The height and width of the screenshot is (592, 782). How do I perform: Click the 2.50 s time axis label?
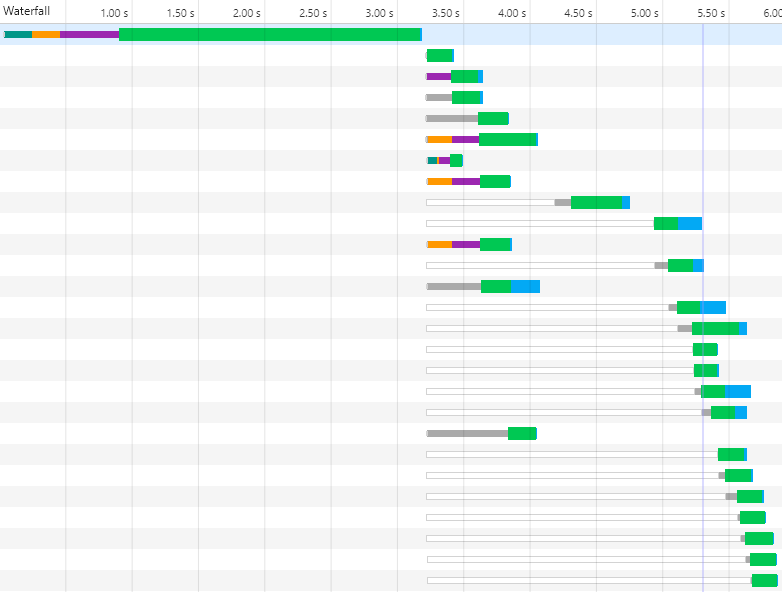pyautogui.click(x=312, y=13)
